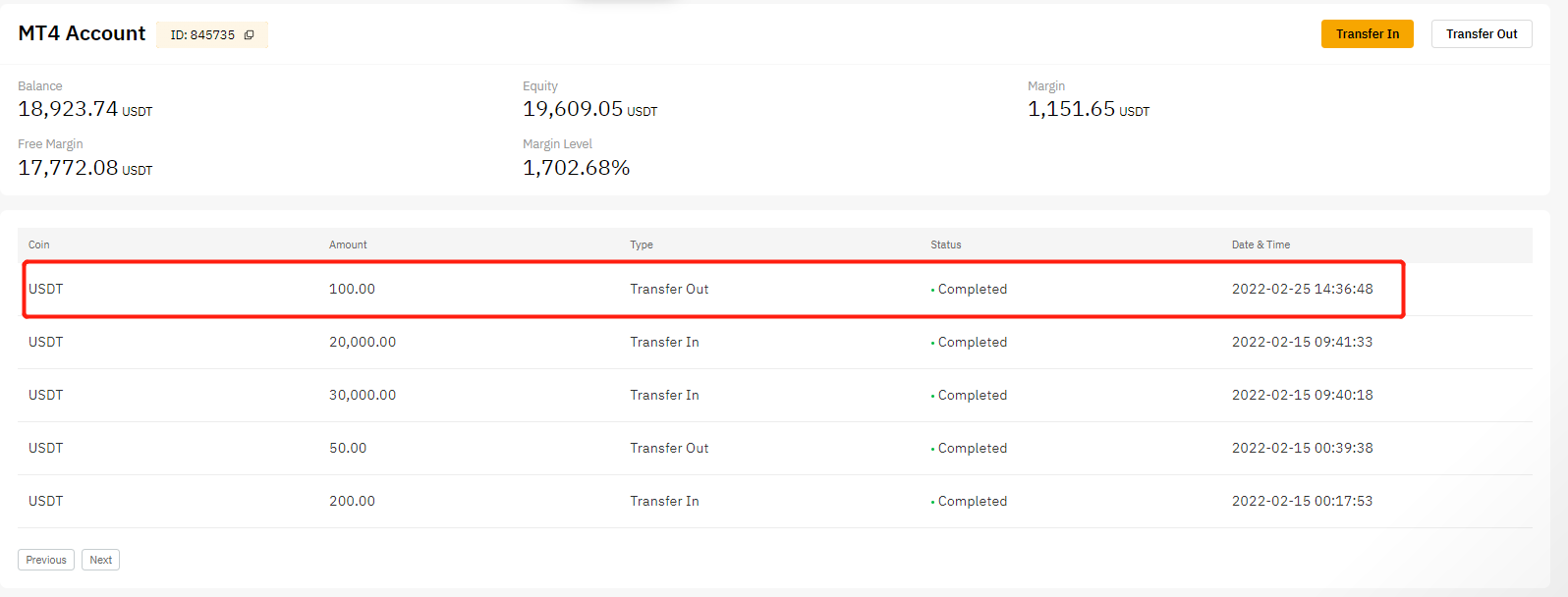Click the 20,000.00 transfer amount
This screenshot has width=1568, height=597.
click(x=363, y=342)
